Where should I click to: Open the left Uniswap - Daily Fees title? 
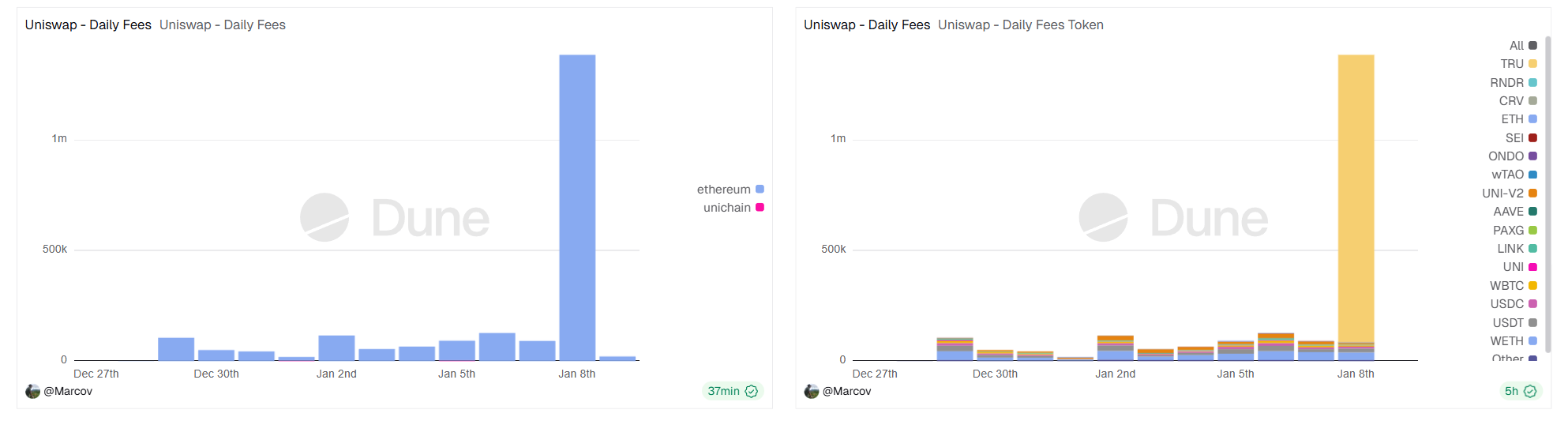click(x=88, y=25)
